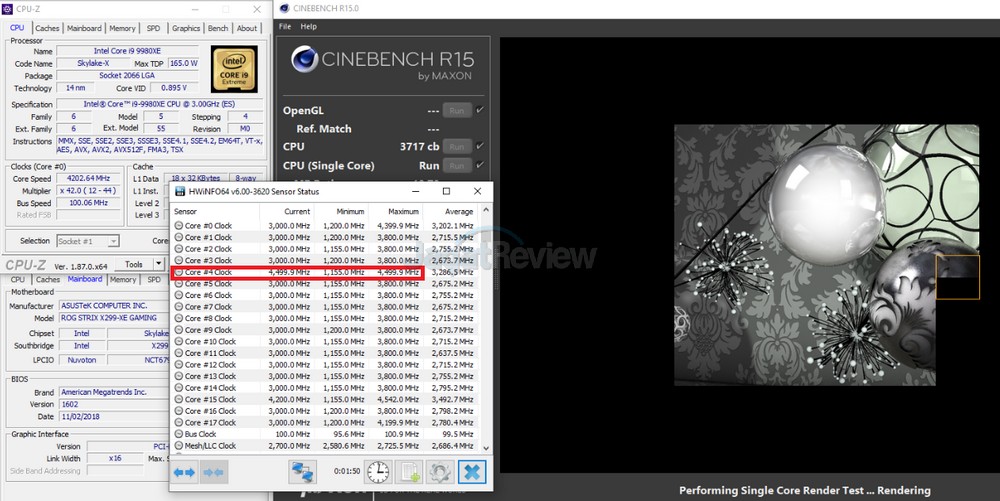
Task: Switch to the Bench tab in CPU-Z
Action: point(218,28)
